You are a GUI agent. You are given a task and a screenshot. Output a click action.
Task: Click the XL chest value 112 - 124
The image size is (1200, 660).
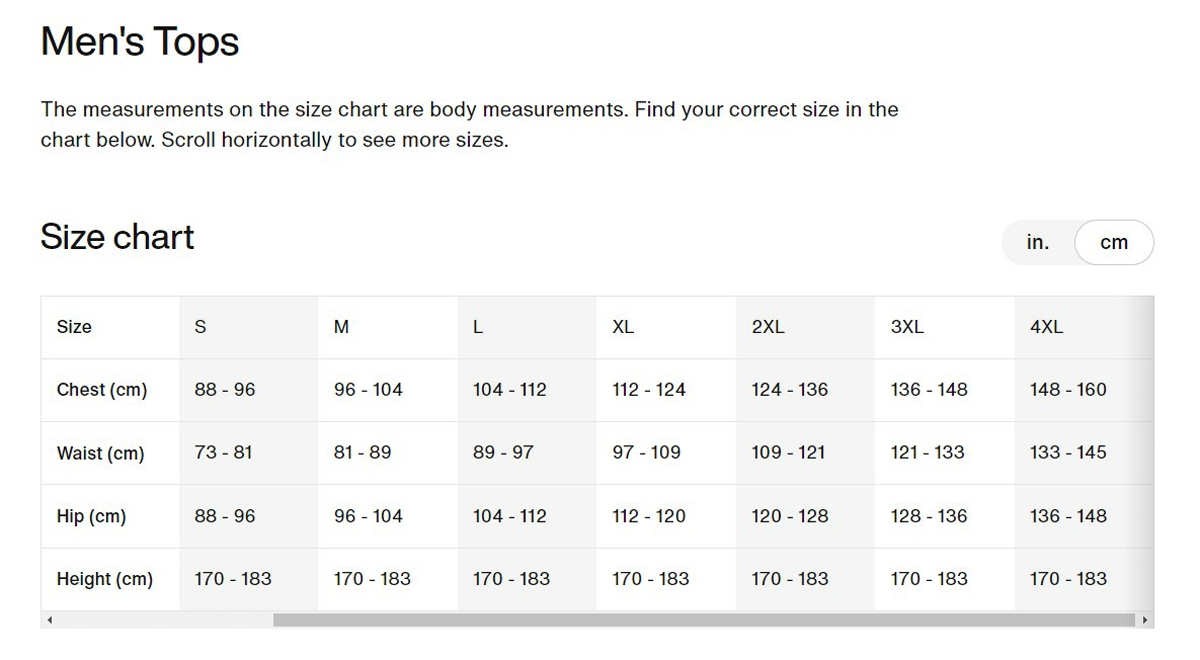pyautogui.click(x=649, y=390)
